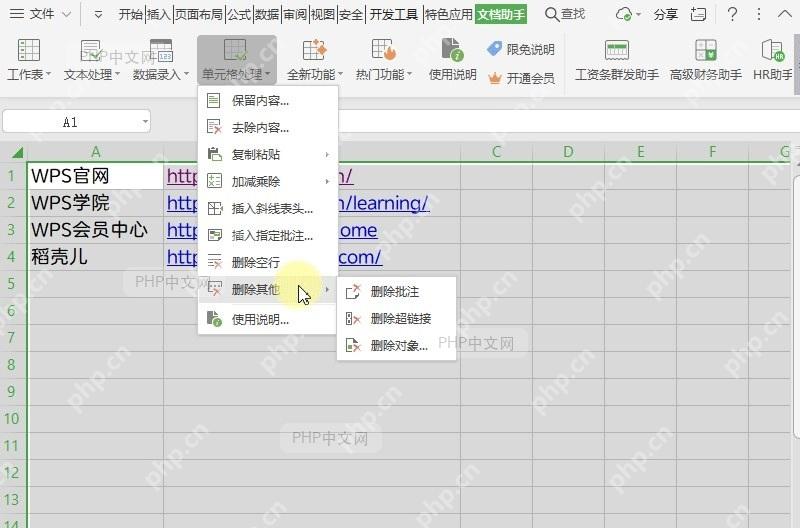This screenshot has width=800, height=528.
Task: Switch to the 公式 tab
Action: [x=239, y=14]
